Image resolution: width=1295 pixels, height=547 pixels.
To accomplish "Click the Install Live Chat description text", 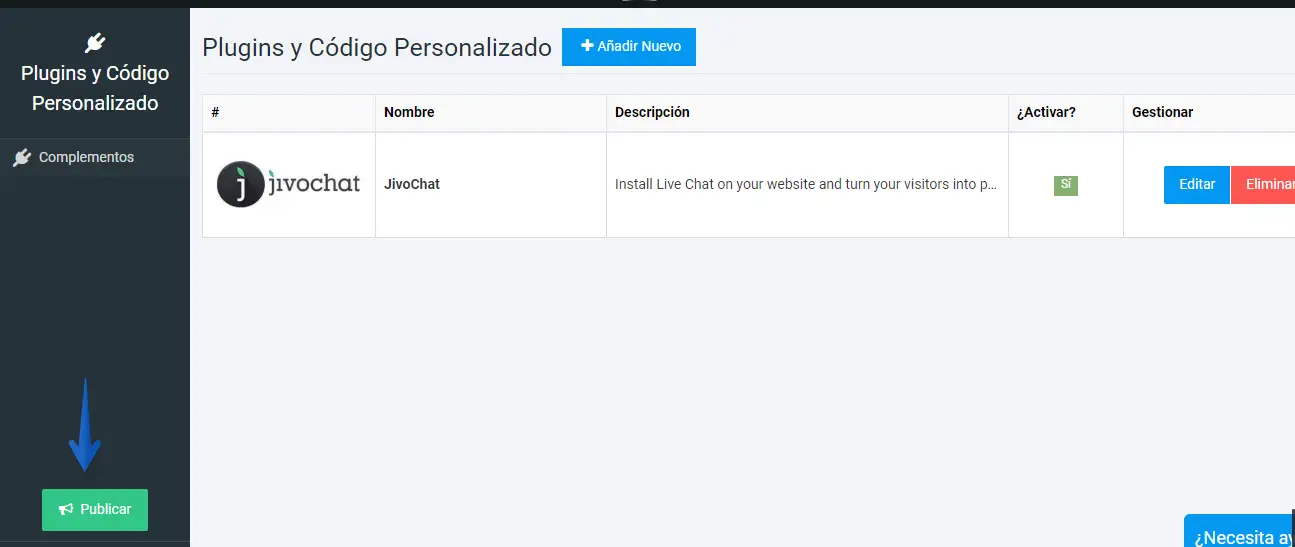I will tap(805, 185).
